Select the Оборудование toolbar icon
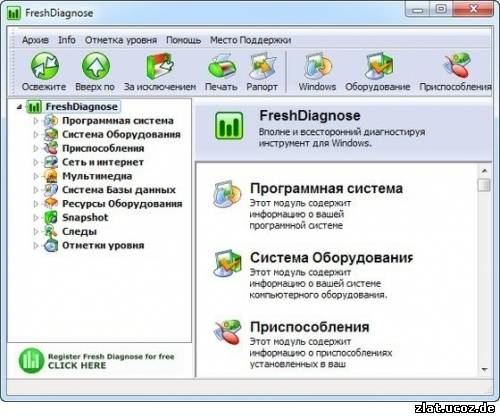Image resolution: width=500 pixels, height=418 pixels. click(378, 66)
